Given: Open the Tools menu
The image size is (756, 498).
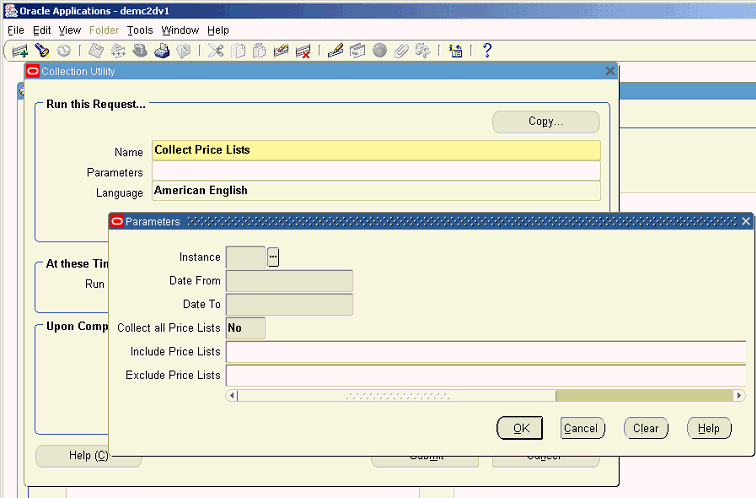Looking at the screenshot, I should coord(140,30).
